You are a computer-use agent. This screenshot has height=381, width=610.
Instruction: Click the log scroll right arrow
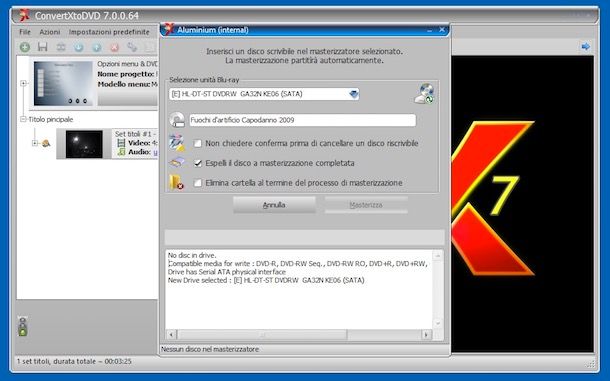coord(426,335)
